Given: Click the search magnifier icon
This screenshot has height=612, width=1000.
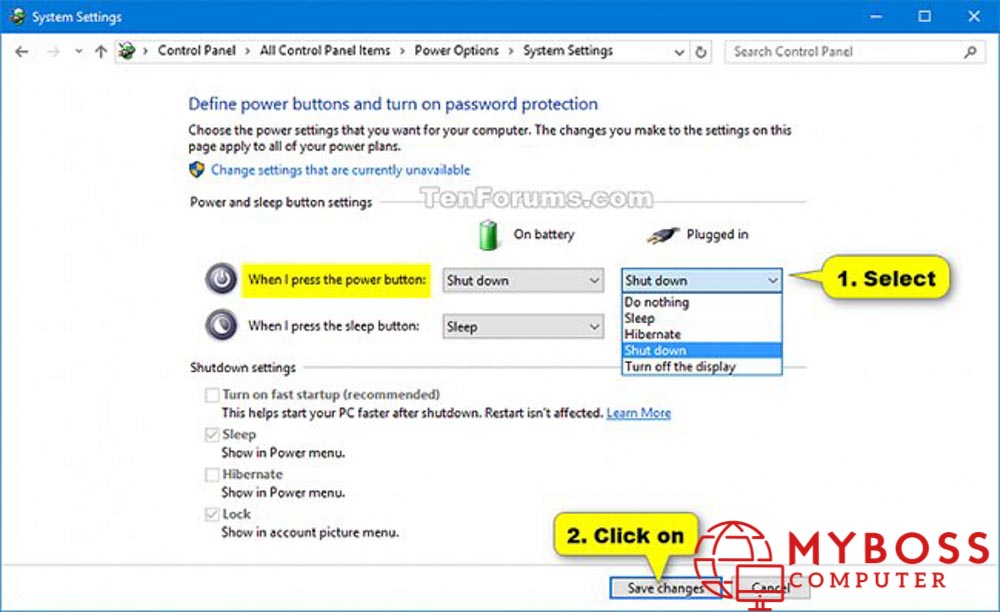Looking at the screenshot, I should click(x=970, y=52).
